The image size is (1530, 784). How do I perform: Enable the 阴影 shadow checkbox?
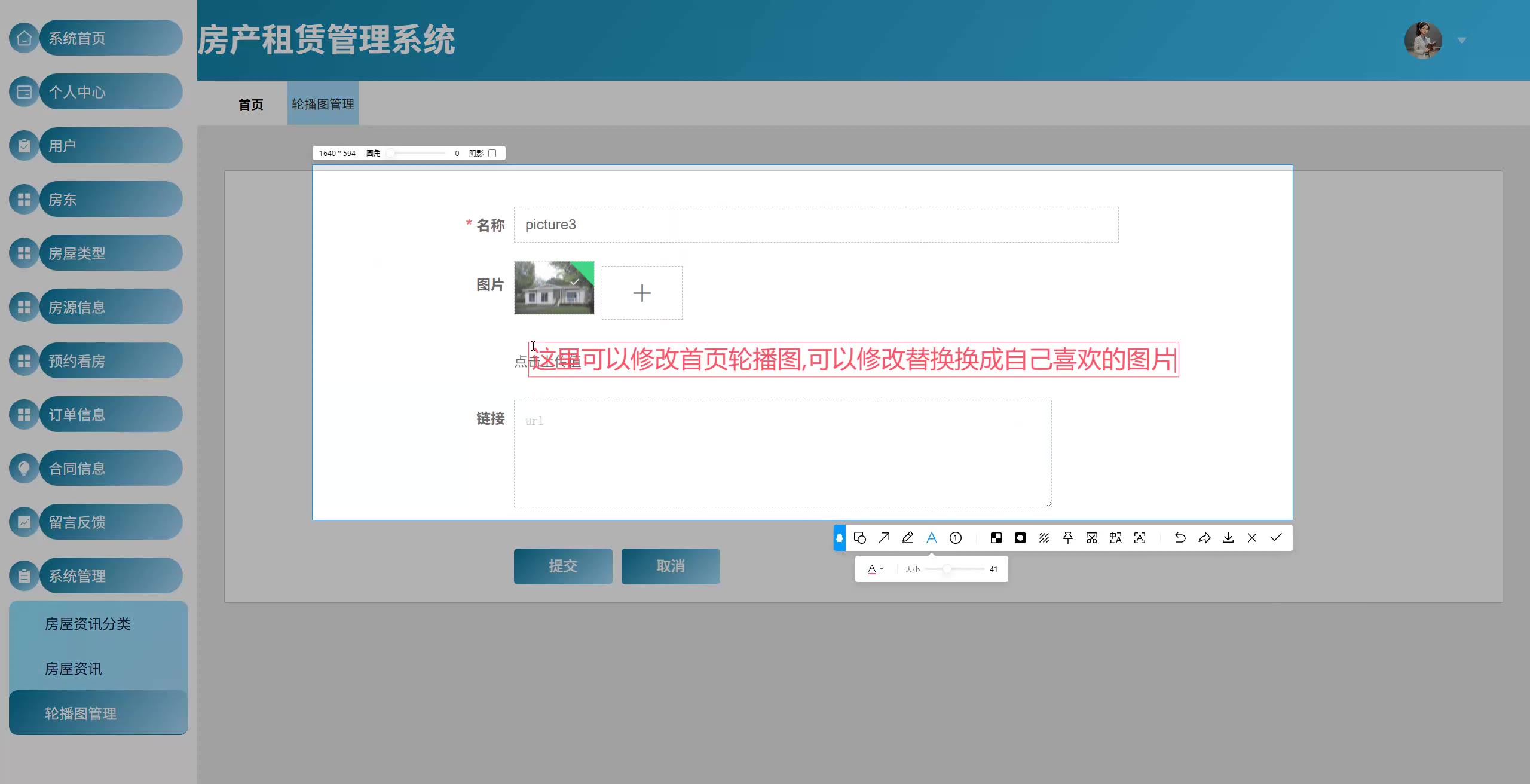pos(492,154)
